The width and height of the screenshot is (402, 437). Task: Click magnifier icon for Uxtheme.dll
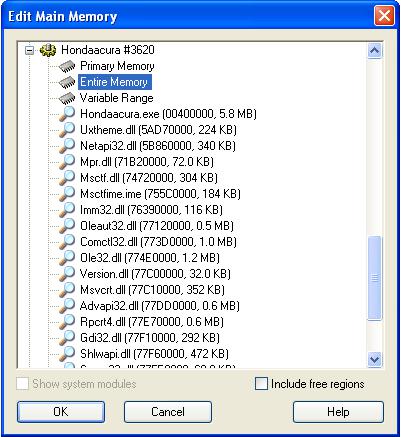(x=67, y=130)
